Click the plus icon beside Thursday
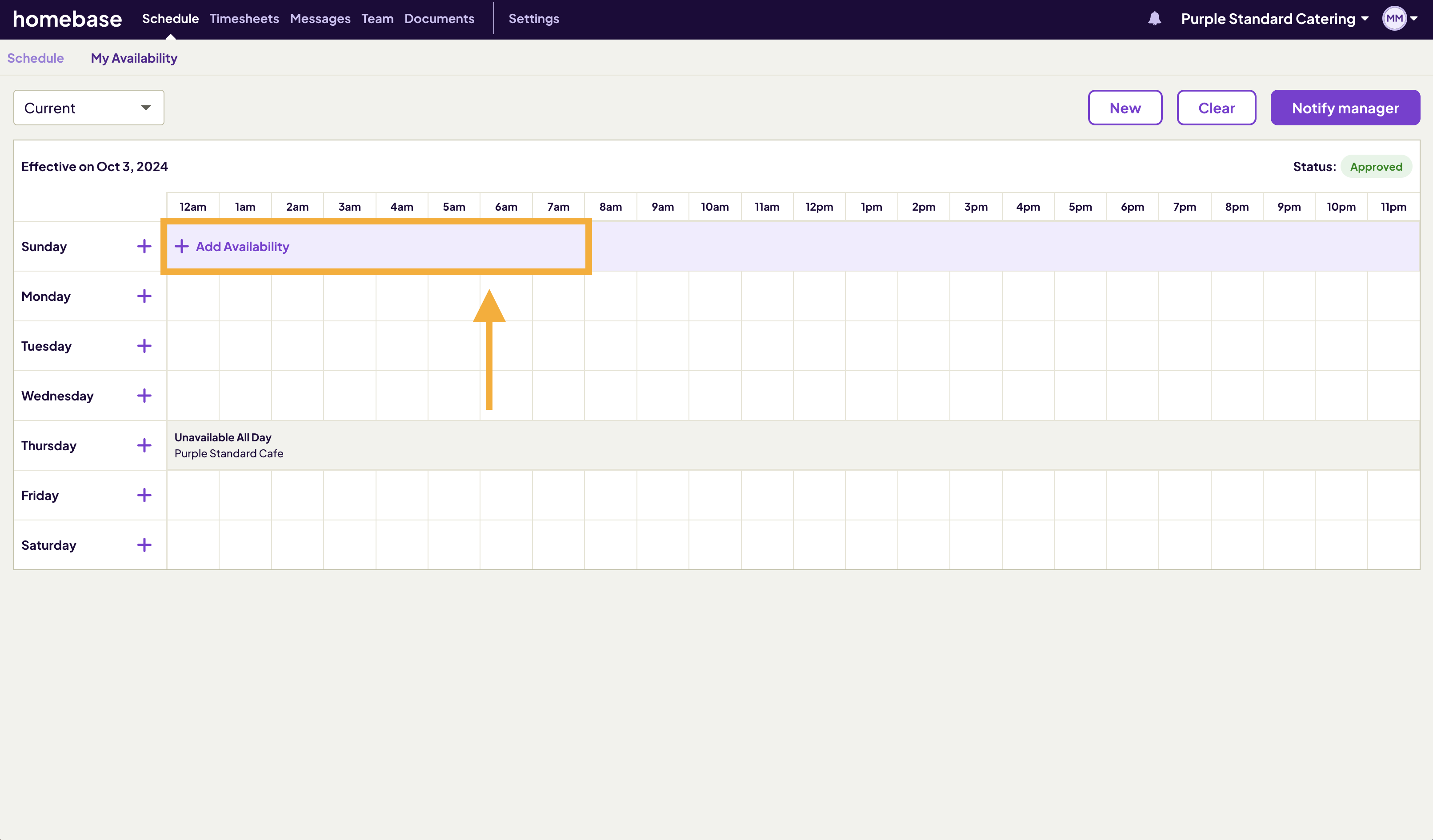 pos(144,445)
